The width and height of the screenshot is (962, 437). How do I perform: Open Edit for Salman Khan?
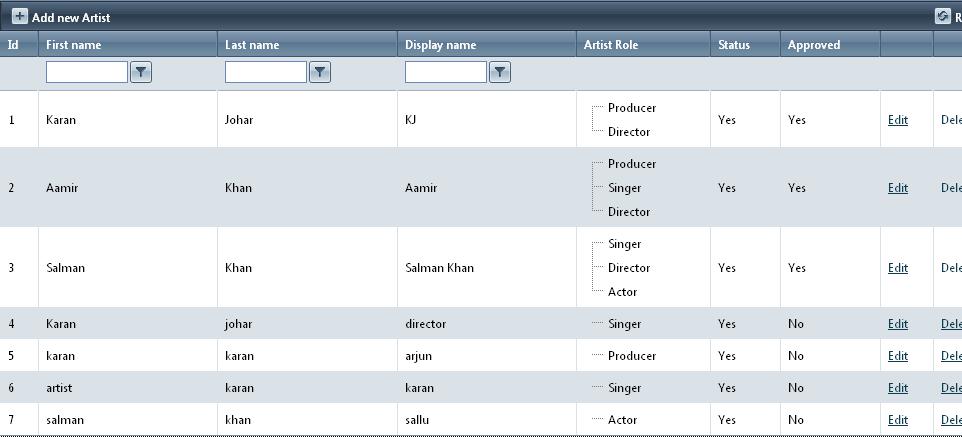click(898, 268)
